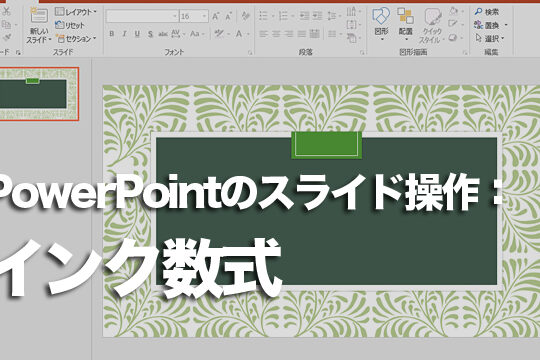Expand the font name combo box
Screen dimensions: 540x360
[x=174, y=16]
